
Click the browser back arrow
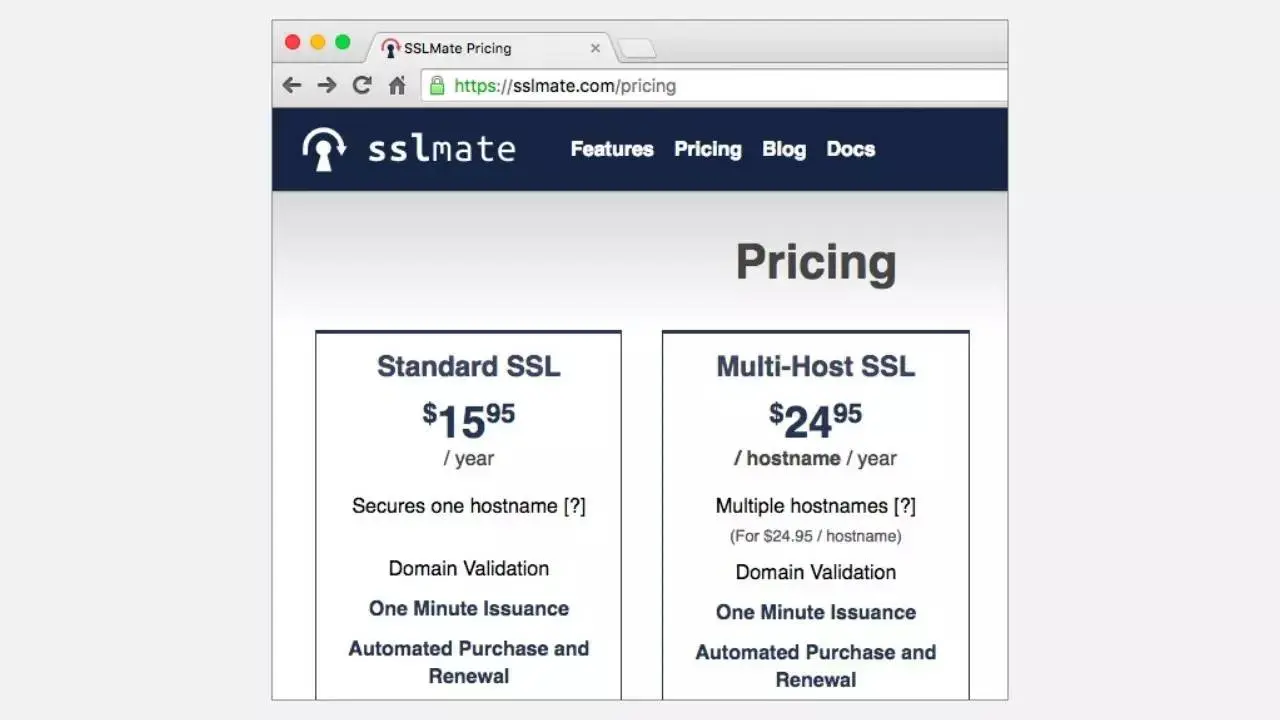coord(291,86)
